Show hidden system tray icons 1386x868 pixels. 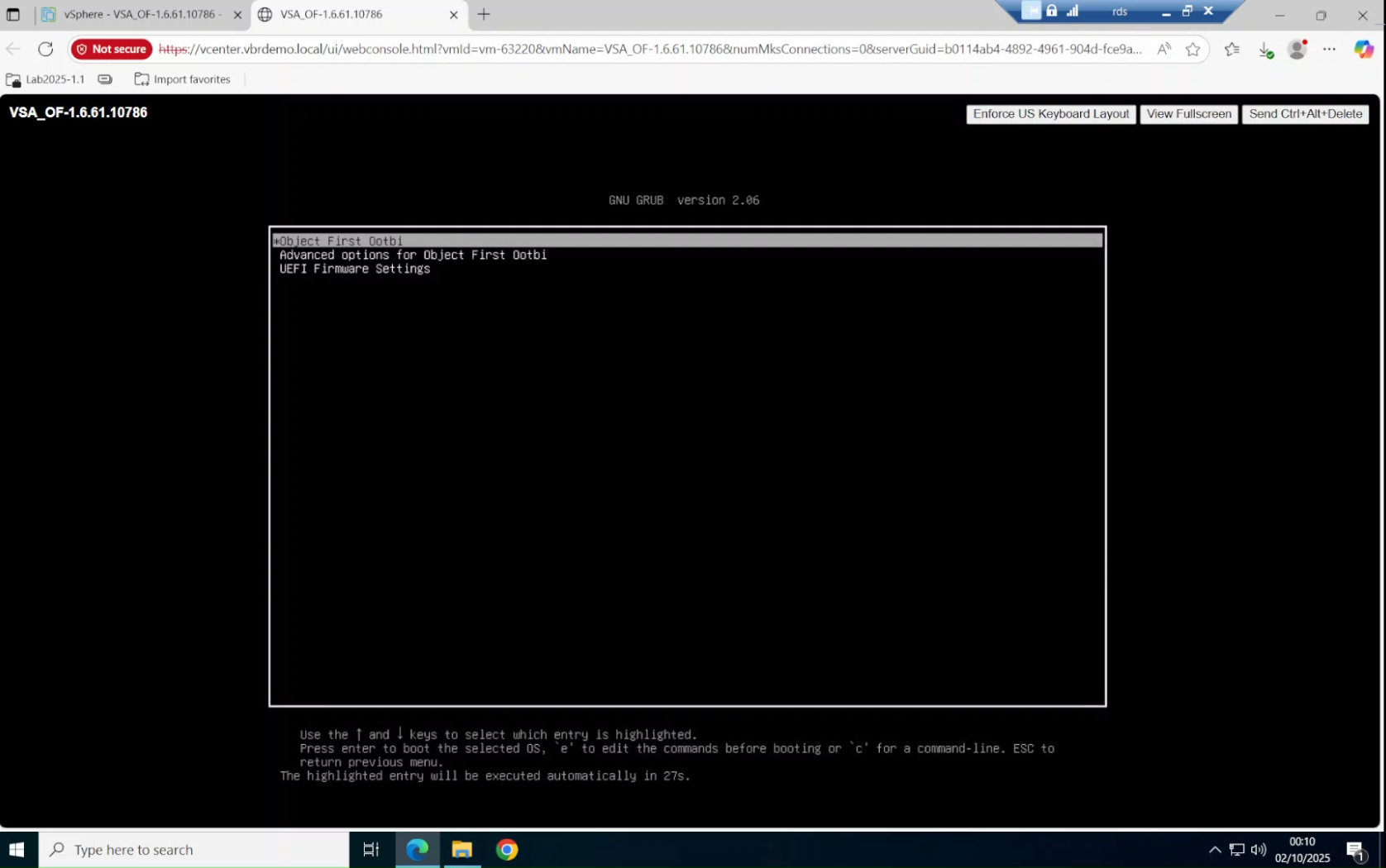click(x=1214, y=849)
